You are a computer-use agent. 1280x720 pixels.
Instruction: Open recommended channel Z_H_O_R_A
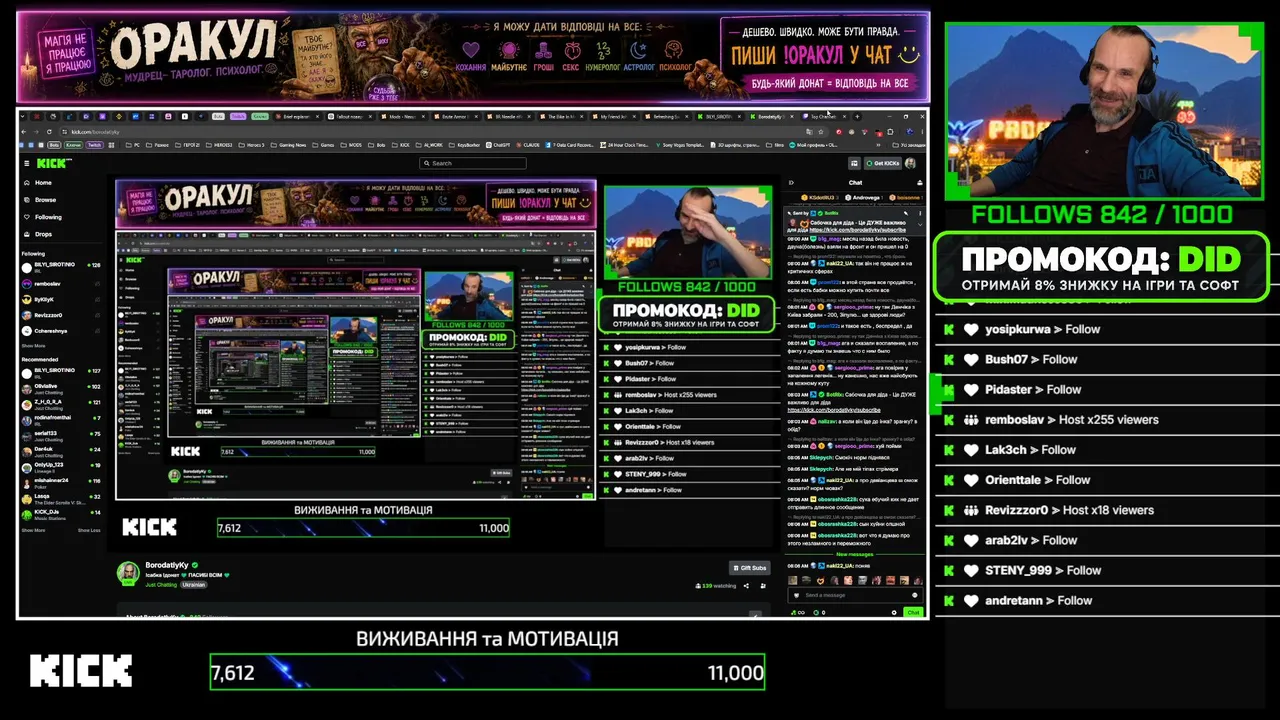62,404
